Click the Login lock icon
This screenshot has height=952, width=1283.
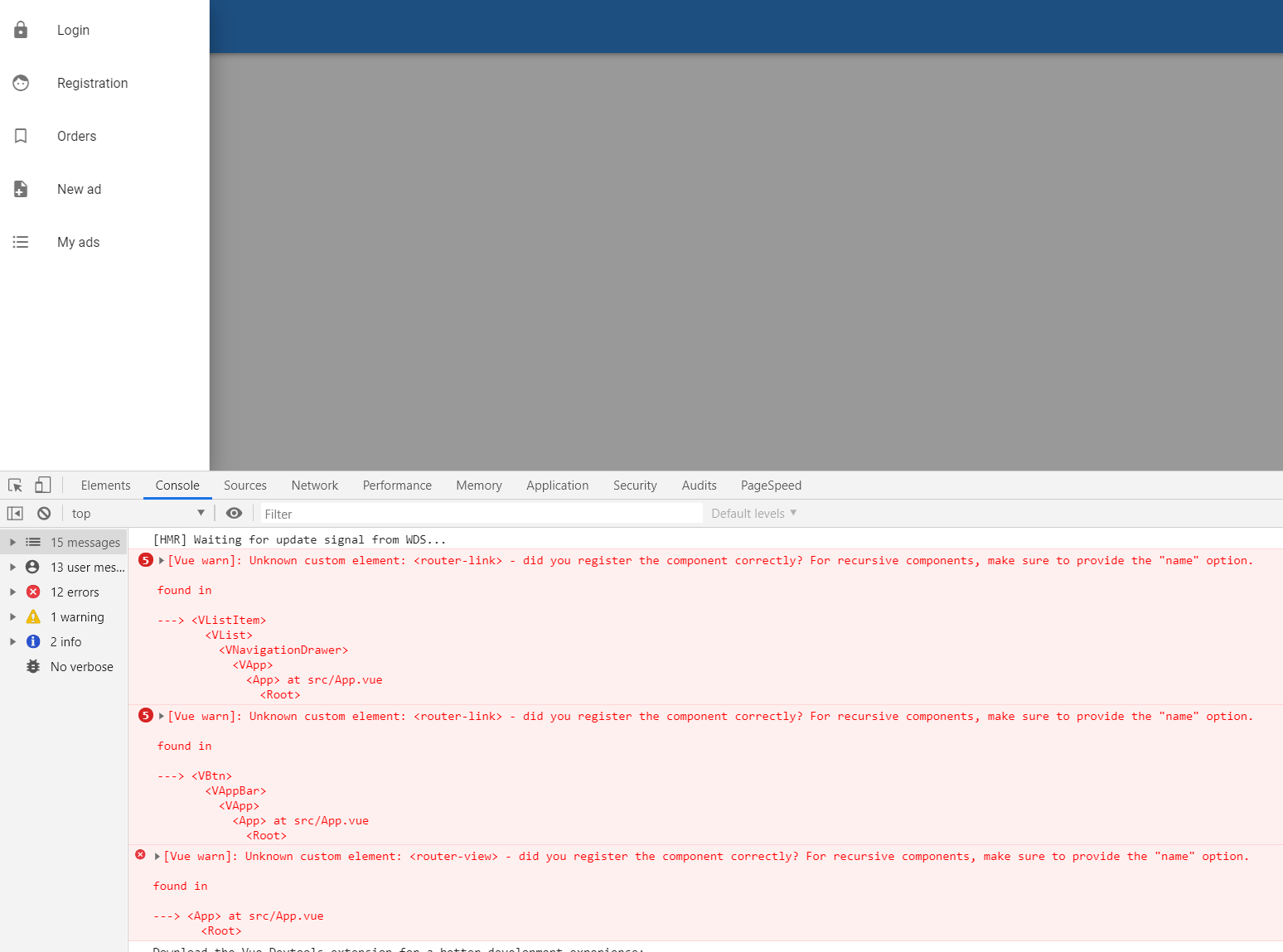pyautogui.click(x=21, y=30)
